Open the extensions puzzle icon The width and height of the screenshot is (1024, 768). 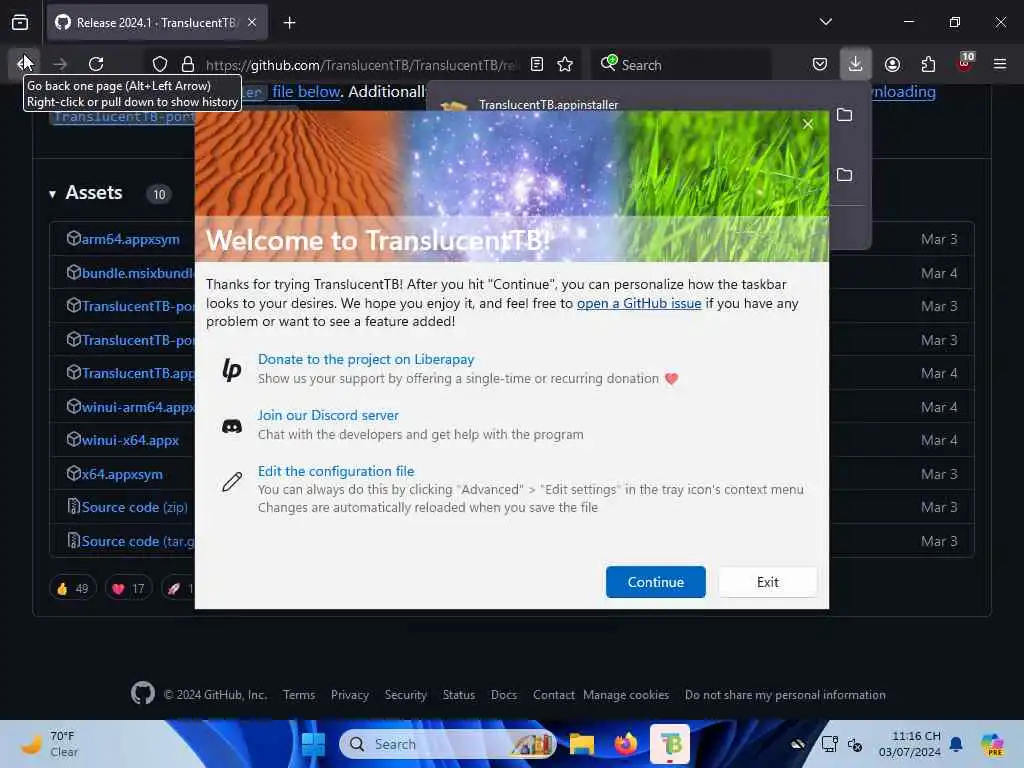tap(928, 64)
